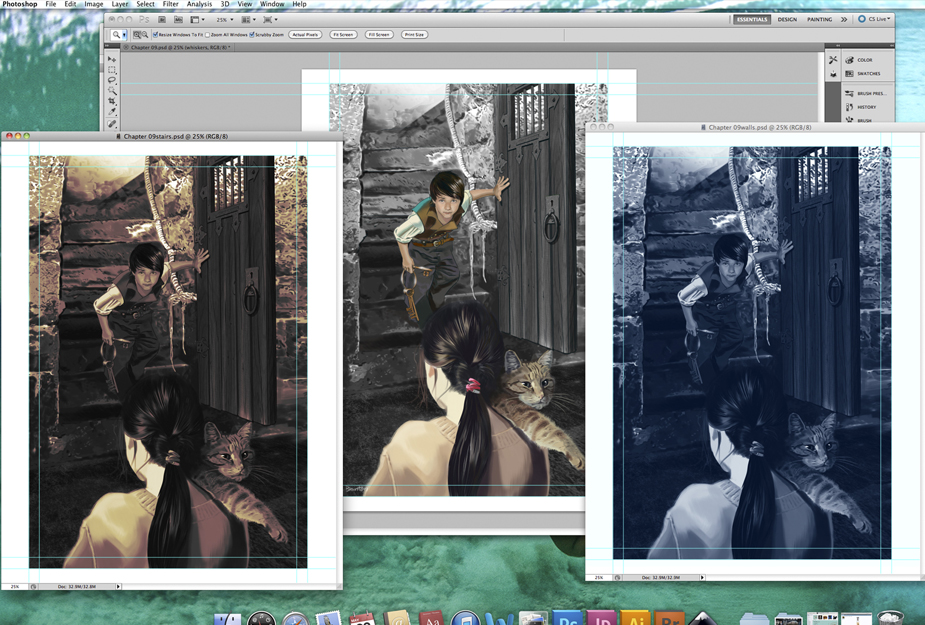Open the Swatches panel

(x=862, y=74)
